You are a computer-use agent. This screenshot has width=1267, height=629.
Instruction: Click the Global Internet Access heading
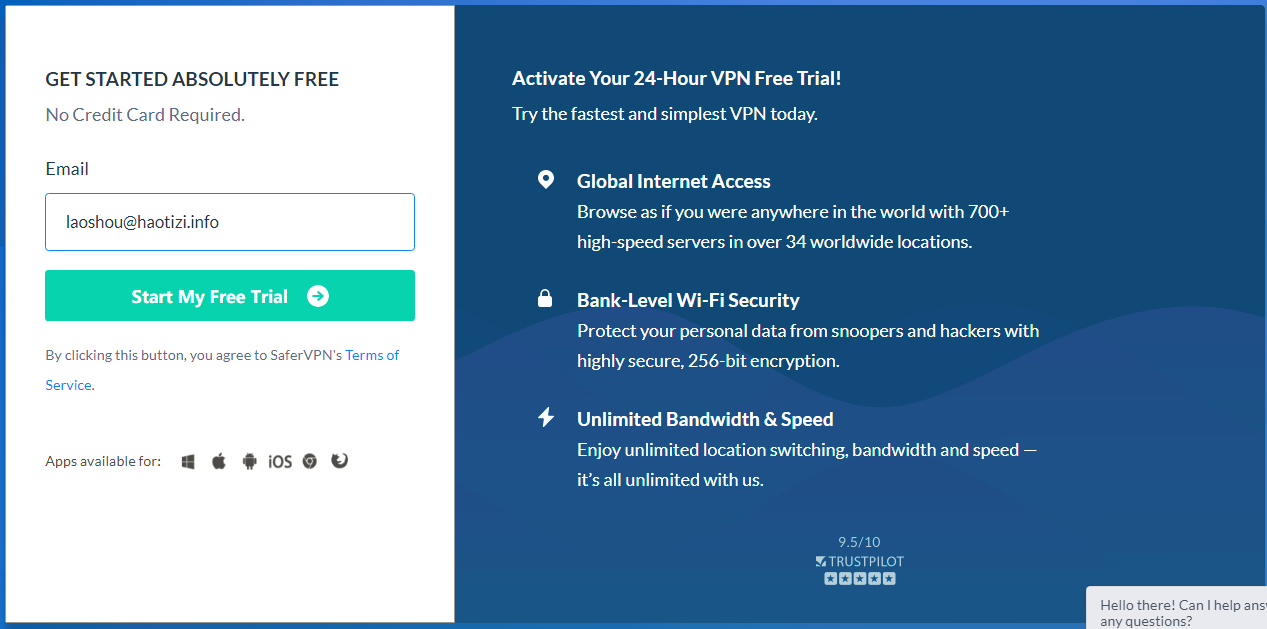point(674,181)
